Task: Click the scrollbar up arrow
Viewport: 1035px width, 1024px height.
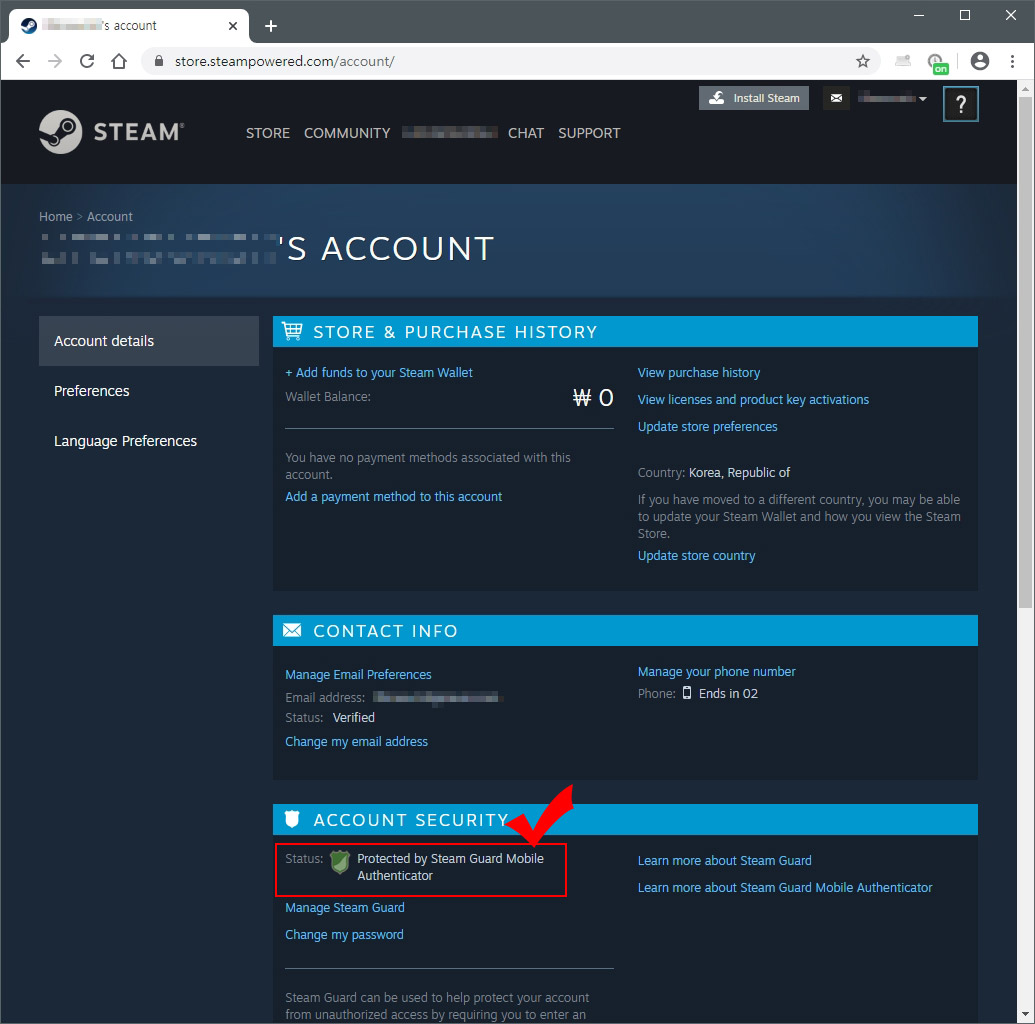Action: [1025, 88]
